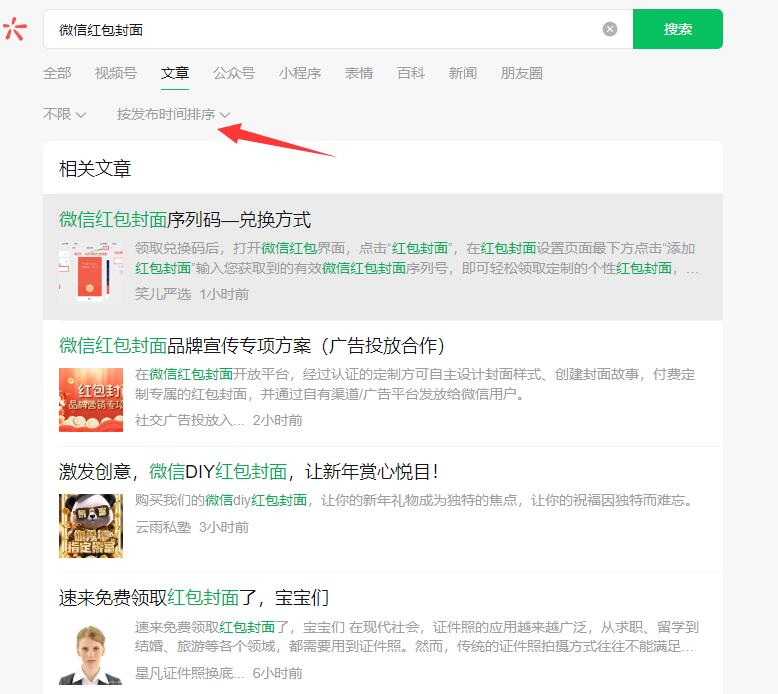Open the 朋友圈 tab

tap(521, 73)
